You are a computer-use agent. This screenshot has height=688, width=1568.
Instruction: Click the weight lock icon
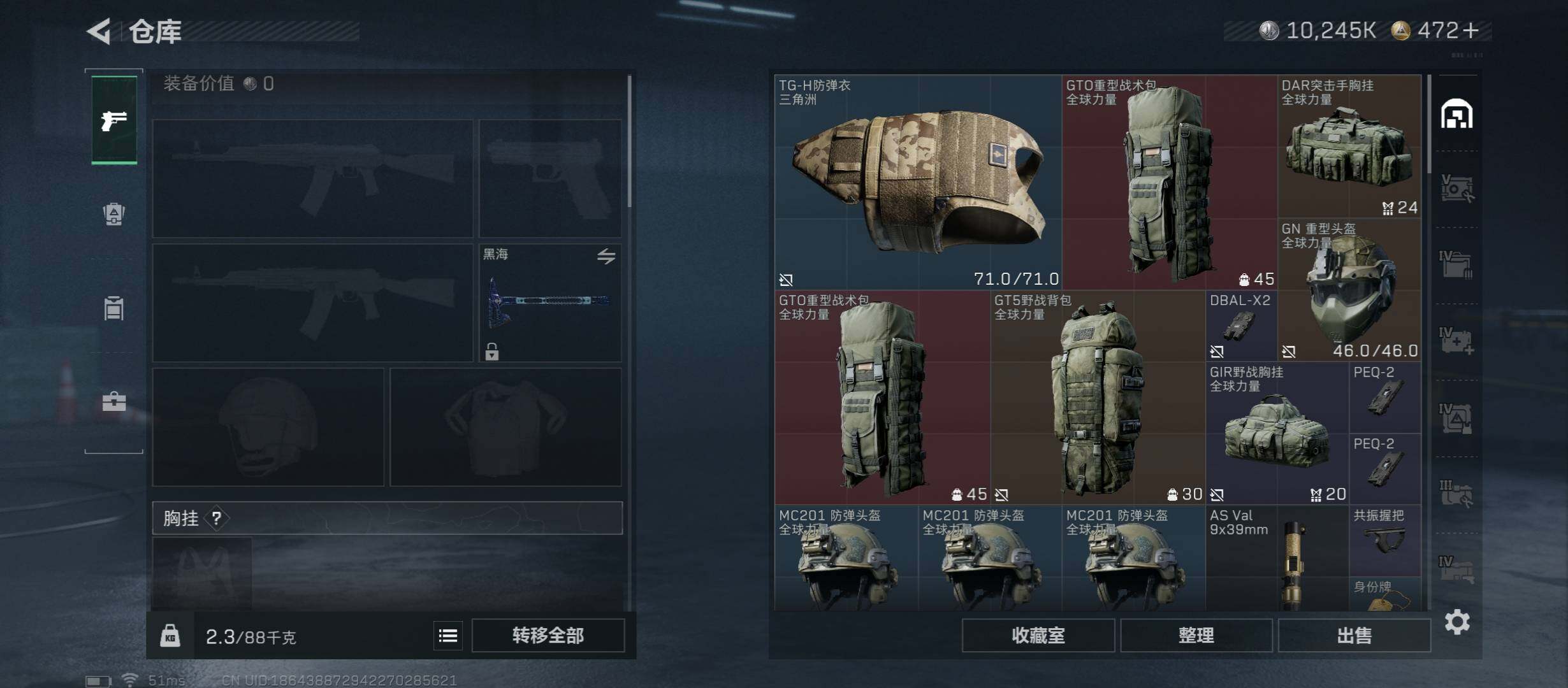click(x=170, y=636)
